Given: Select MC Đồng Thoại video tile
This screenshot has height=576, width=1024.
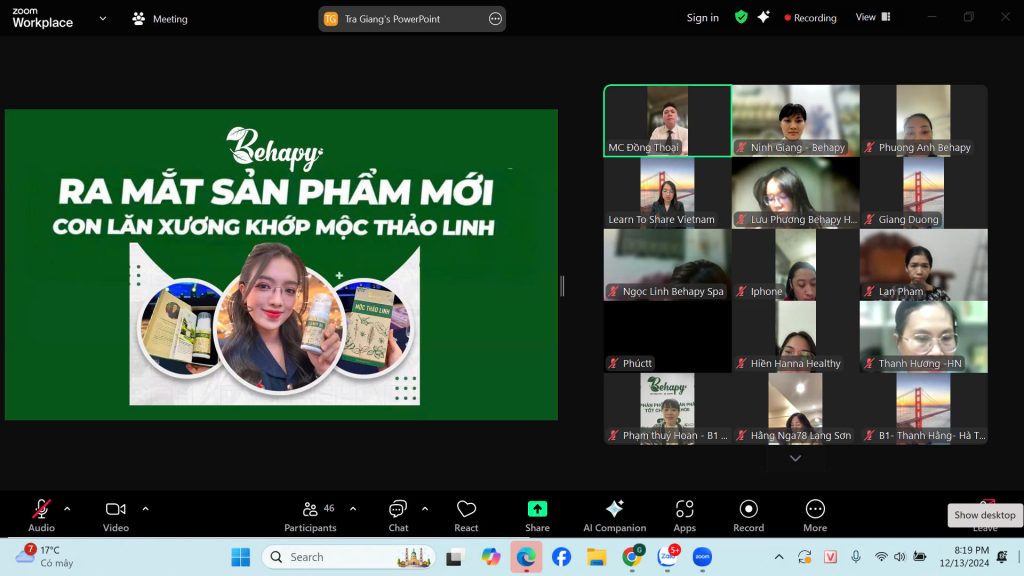Looking at the screenshot, I should [x=667, y=121].
